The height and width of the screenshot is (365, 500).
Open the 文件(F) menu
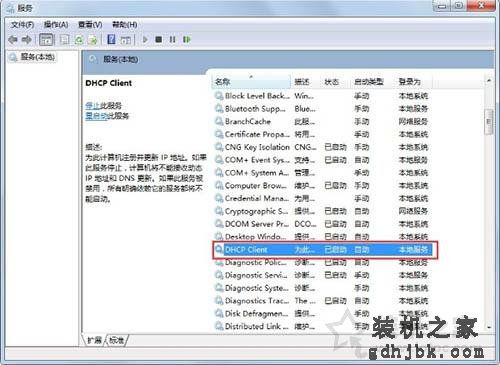pos(22,25)
